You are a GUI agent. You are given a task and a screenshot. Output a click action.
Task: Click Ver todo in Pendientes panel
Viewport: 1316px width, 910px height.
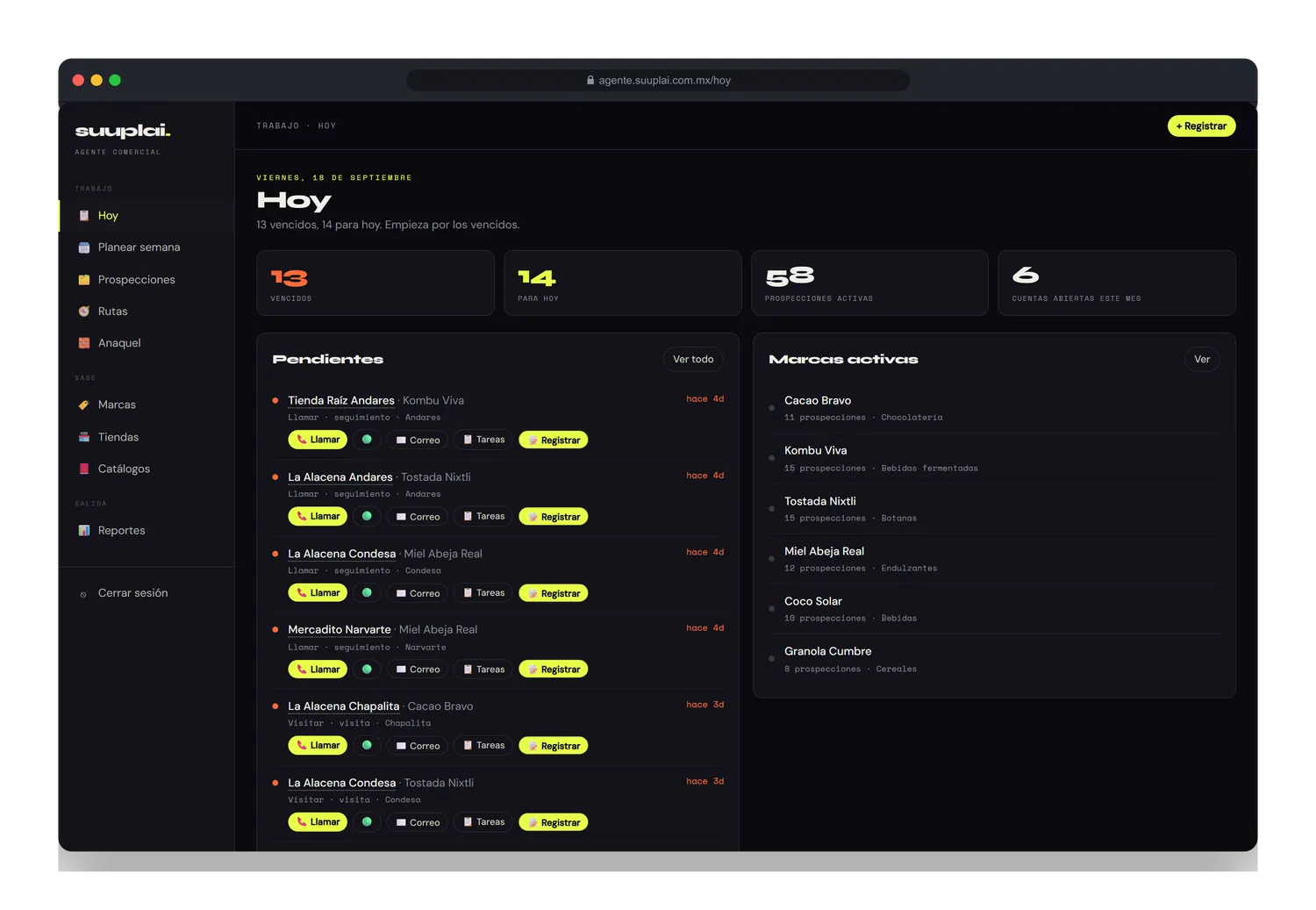click(x=693, y=359)
